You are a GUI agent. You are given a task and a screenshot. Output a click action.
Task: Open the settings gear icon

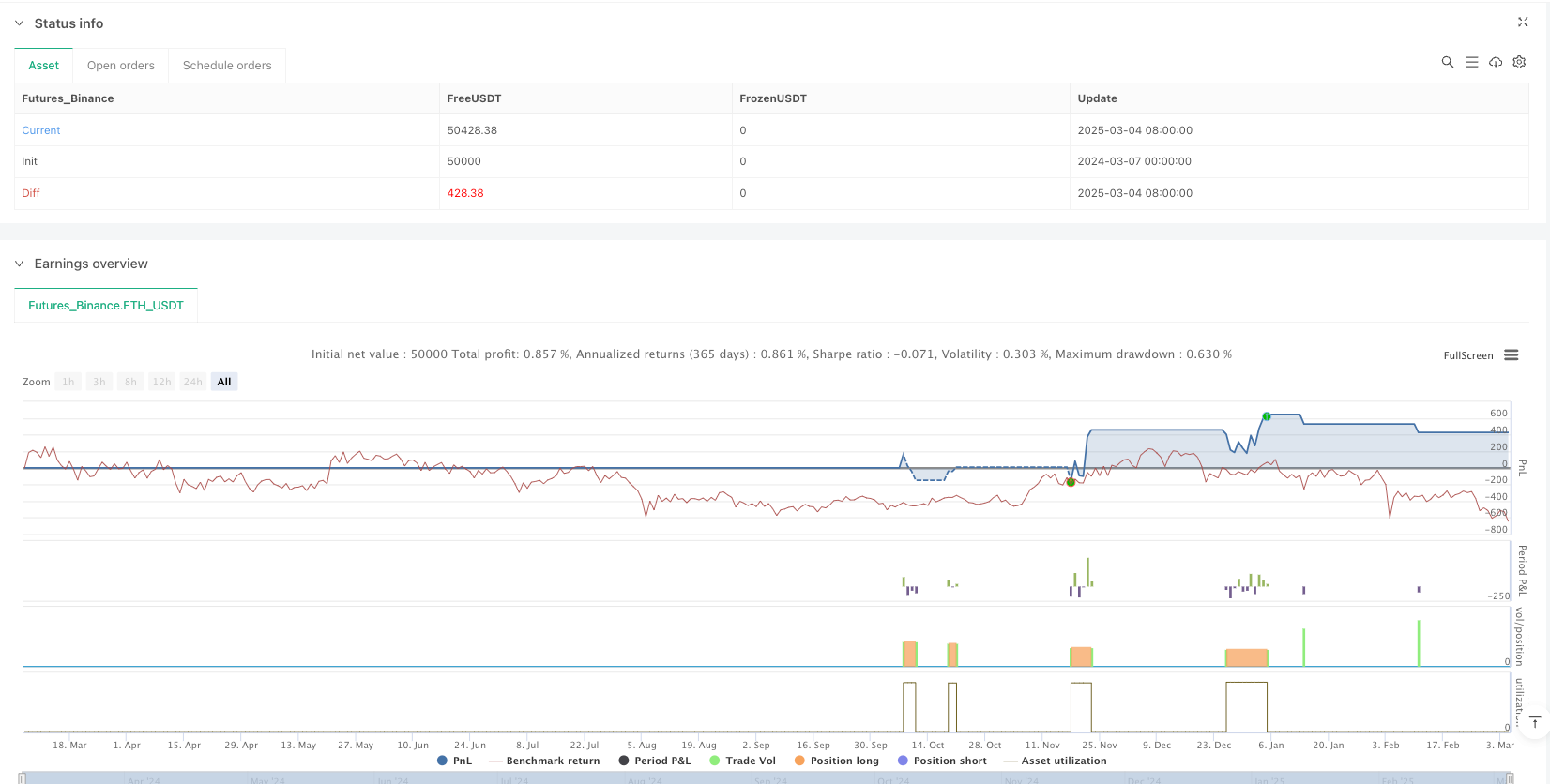point(1519,62)
